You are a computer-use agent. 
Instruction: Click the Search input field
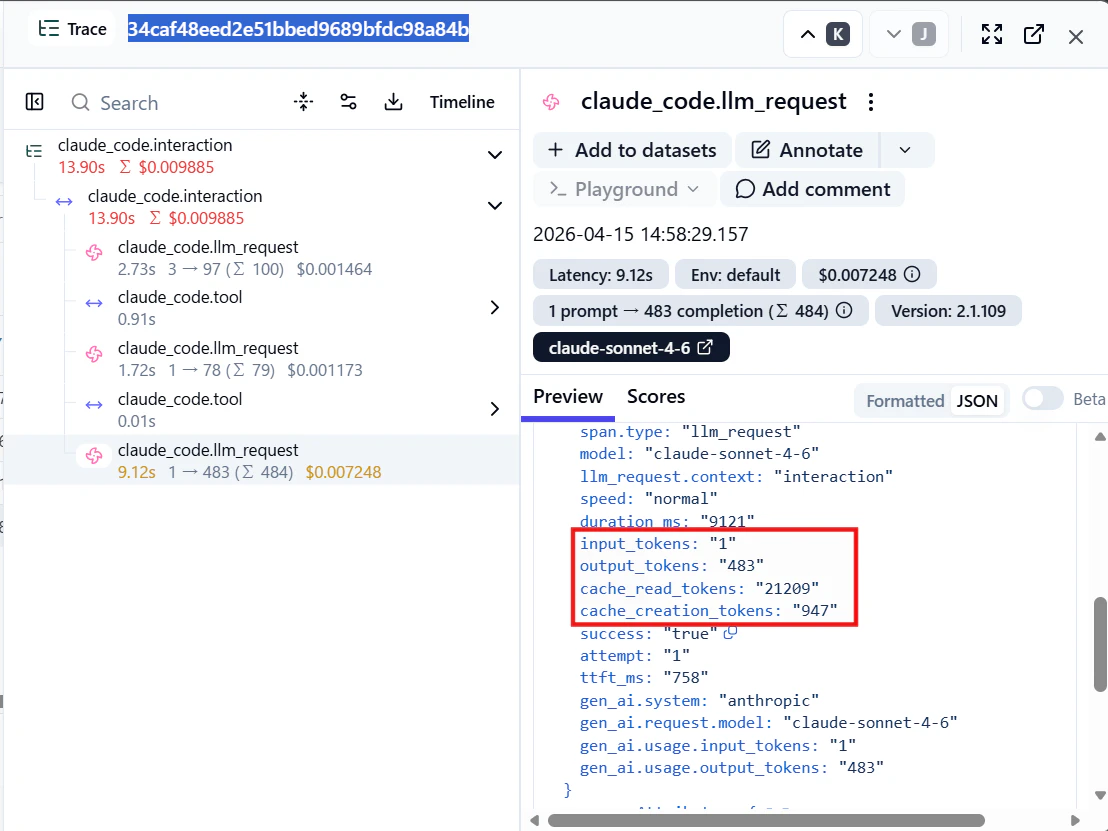click(x=177, y=102)
